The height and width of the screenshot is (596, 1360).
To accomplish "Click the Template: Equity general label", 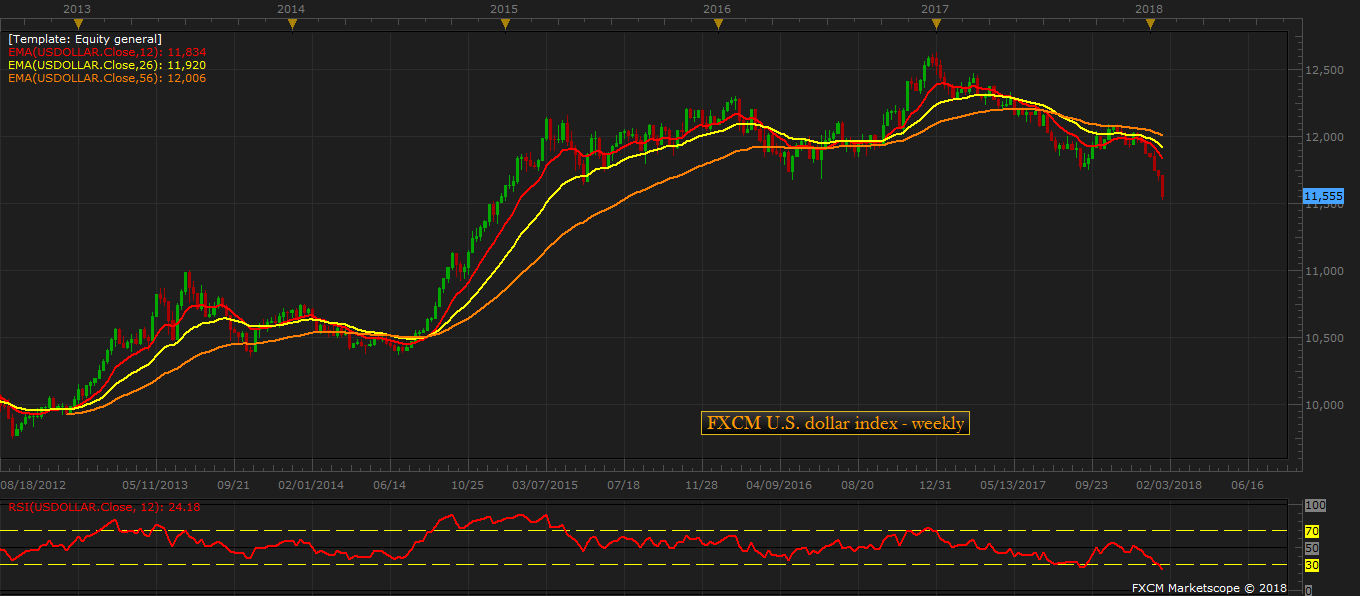I will click(x=84, y=39).
